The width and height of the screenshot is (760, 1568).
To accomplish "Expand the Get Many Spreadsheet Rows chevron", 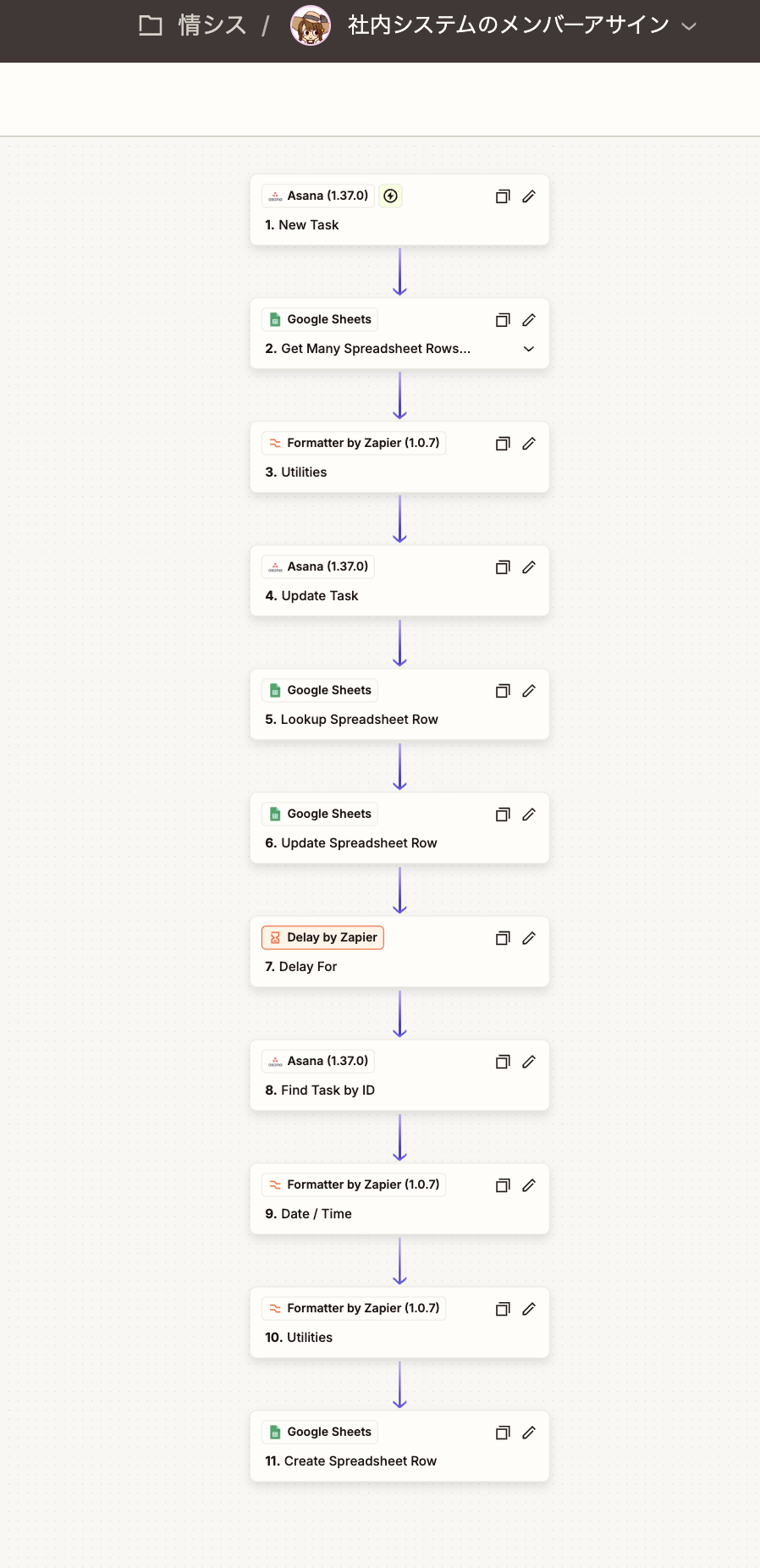I will click(529, 349).
